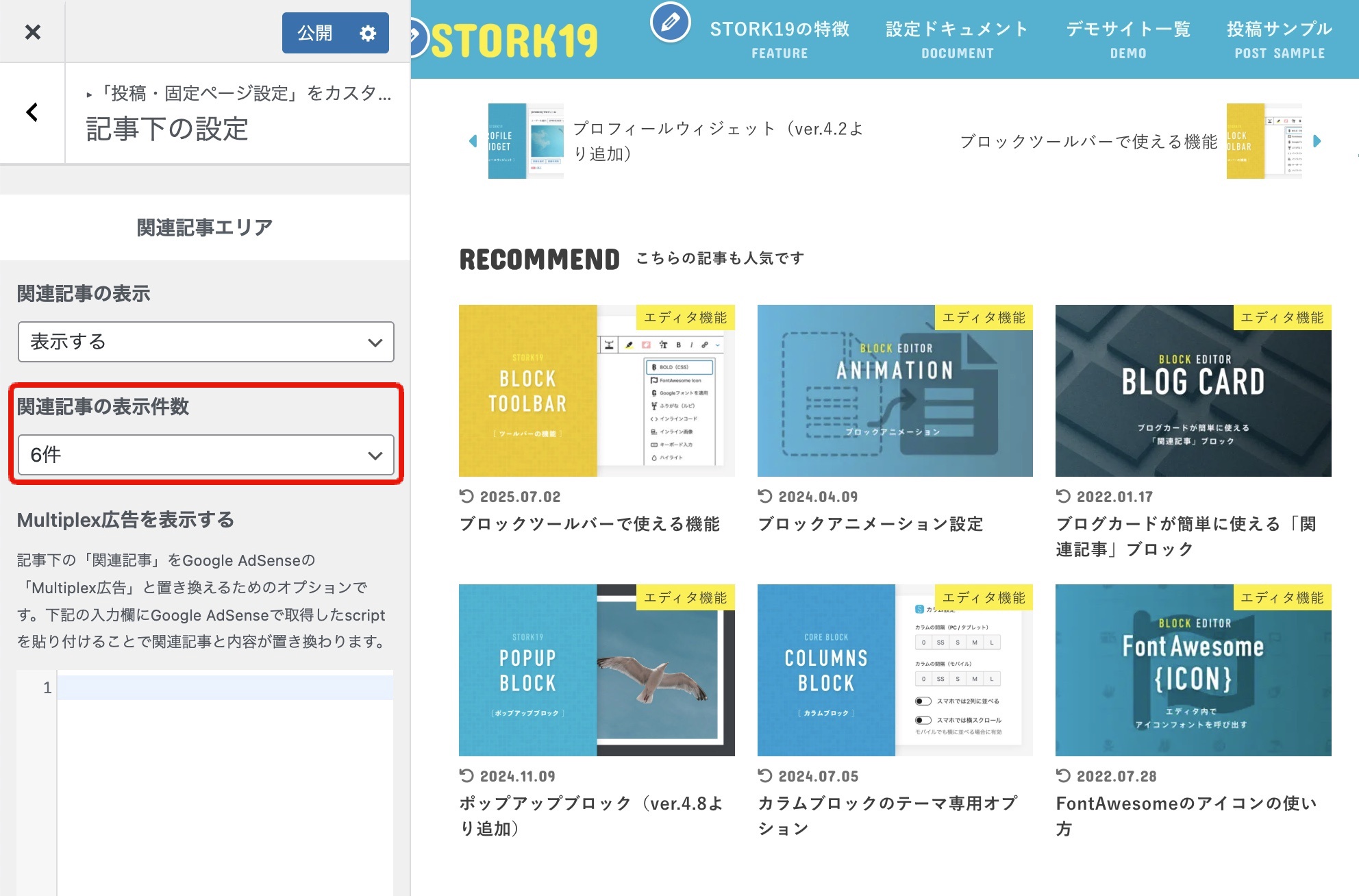The height and width of the screenshot is (896, 1359).
Task: Open STORK19の特徴 FEATURE menu item
Action: pos(780,39)
